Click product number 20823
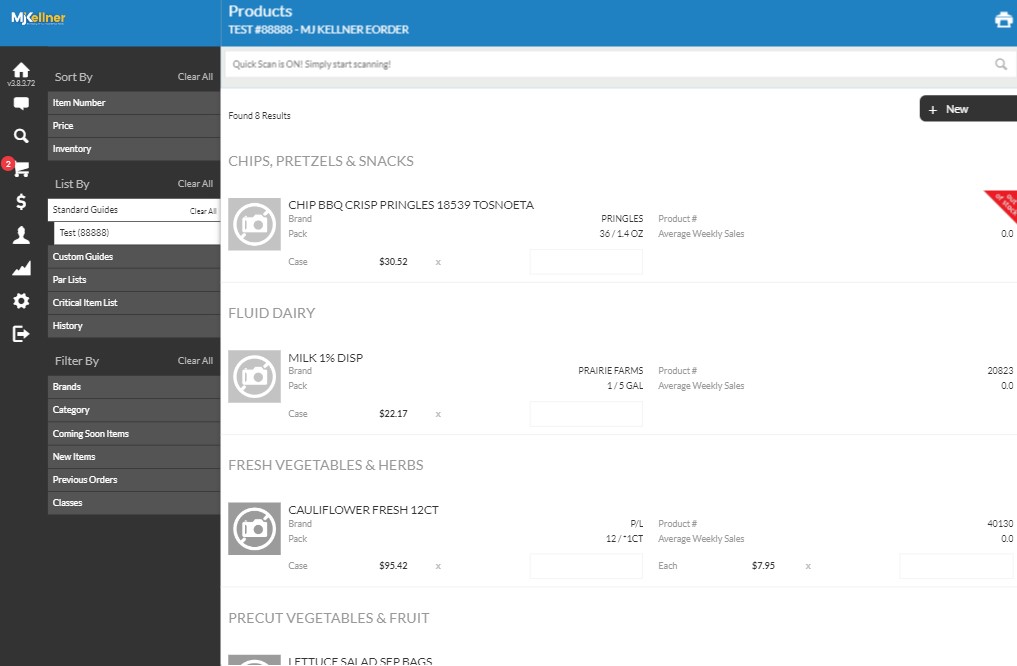This screenshot has height=666, width=1017. [1000, 370]
